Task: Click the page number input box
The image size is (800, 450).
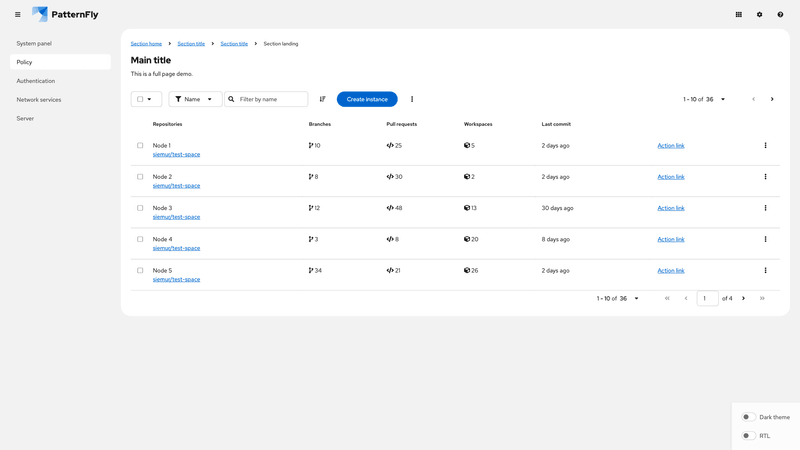Action: click(x=707, y=298)
